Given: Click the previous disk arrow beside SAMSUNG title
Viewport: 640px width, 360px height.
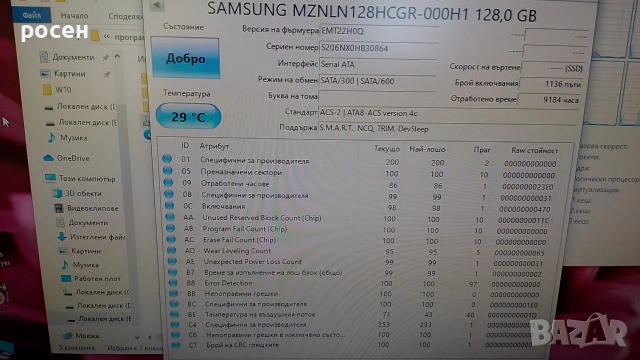Looking at the screenshot, I should (x=157, y=5).
